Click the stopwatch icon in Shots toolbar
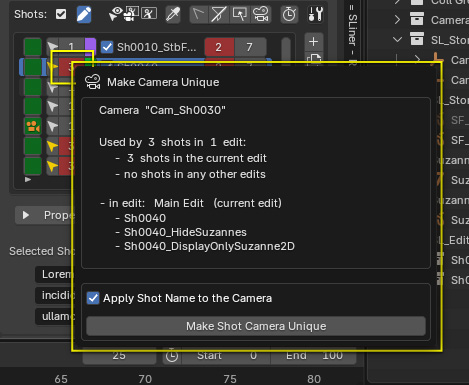Screen dimensions: 469x385 pos(289,14)
